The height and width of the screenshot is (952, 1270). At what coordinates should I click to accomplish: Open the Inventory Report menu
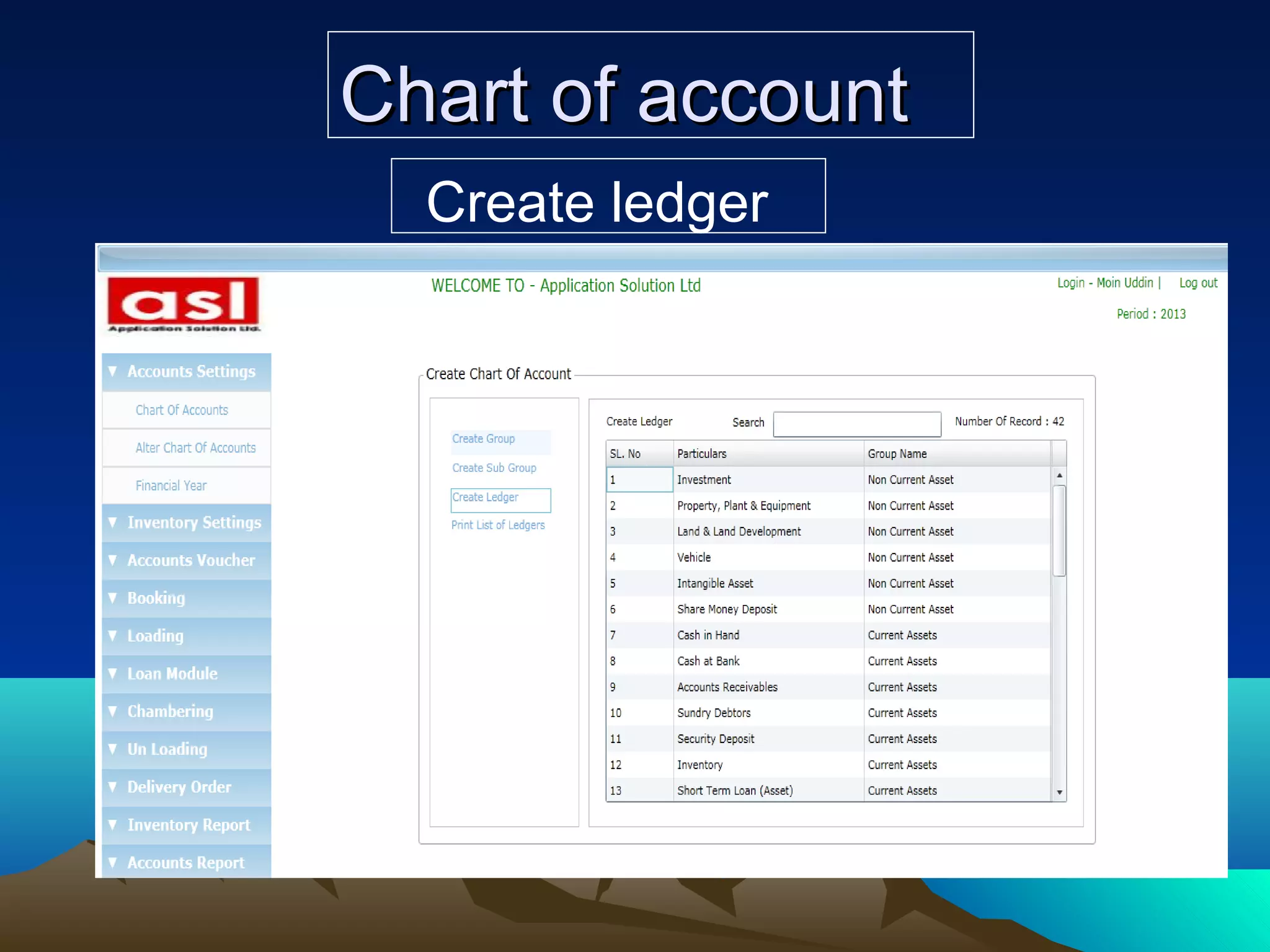point(187,825)
